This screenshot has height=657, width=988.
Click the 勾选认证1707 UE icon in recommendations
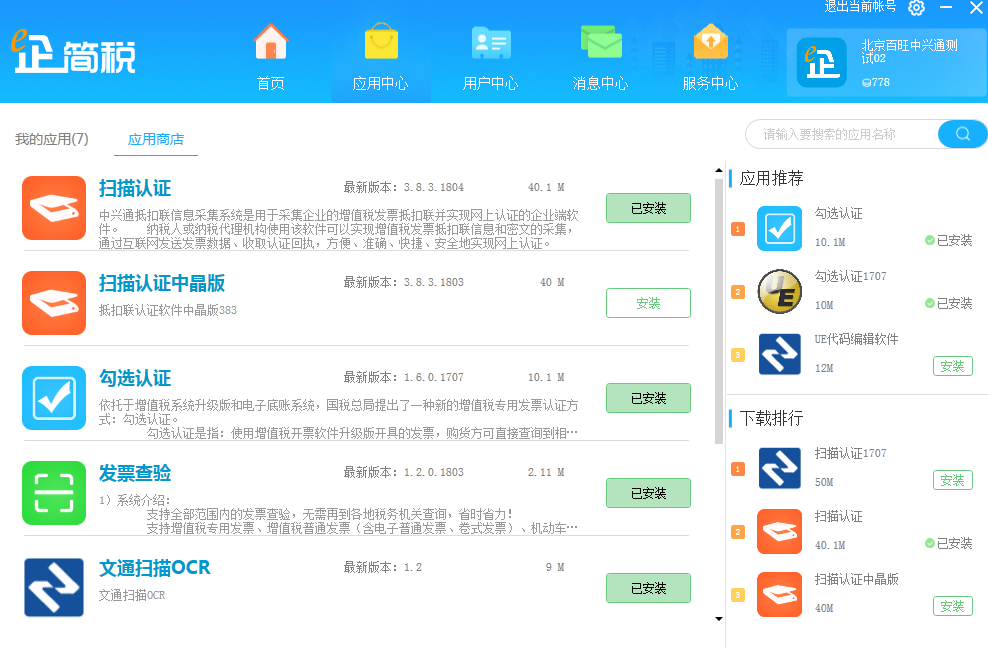tap(779, 291)
